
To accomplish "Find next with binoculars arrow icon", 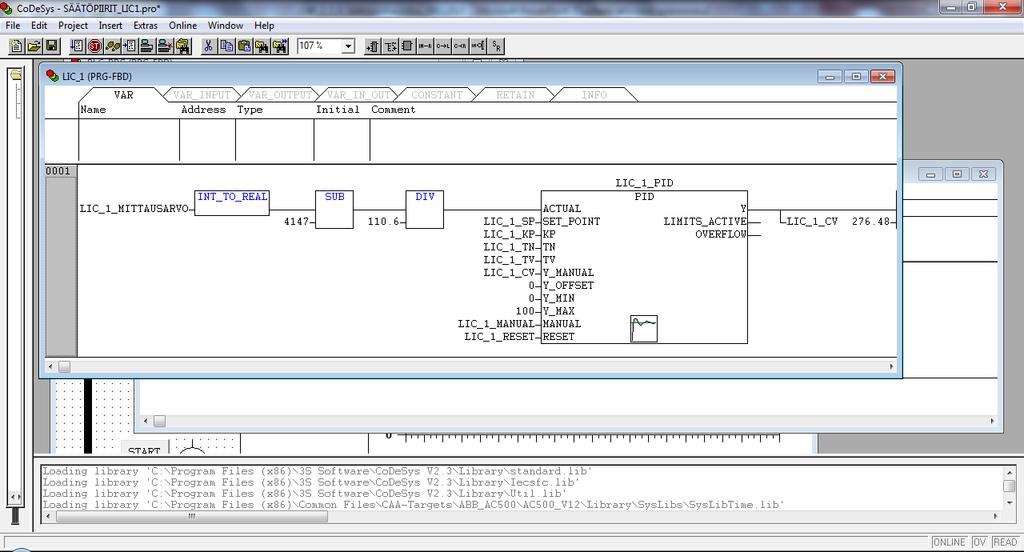I will [x=280, y=46].
